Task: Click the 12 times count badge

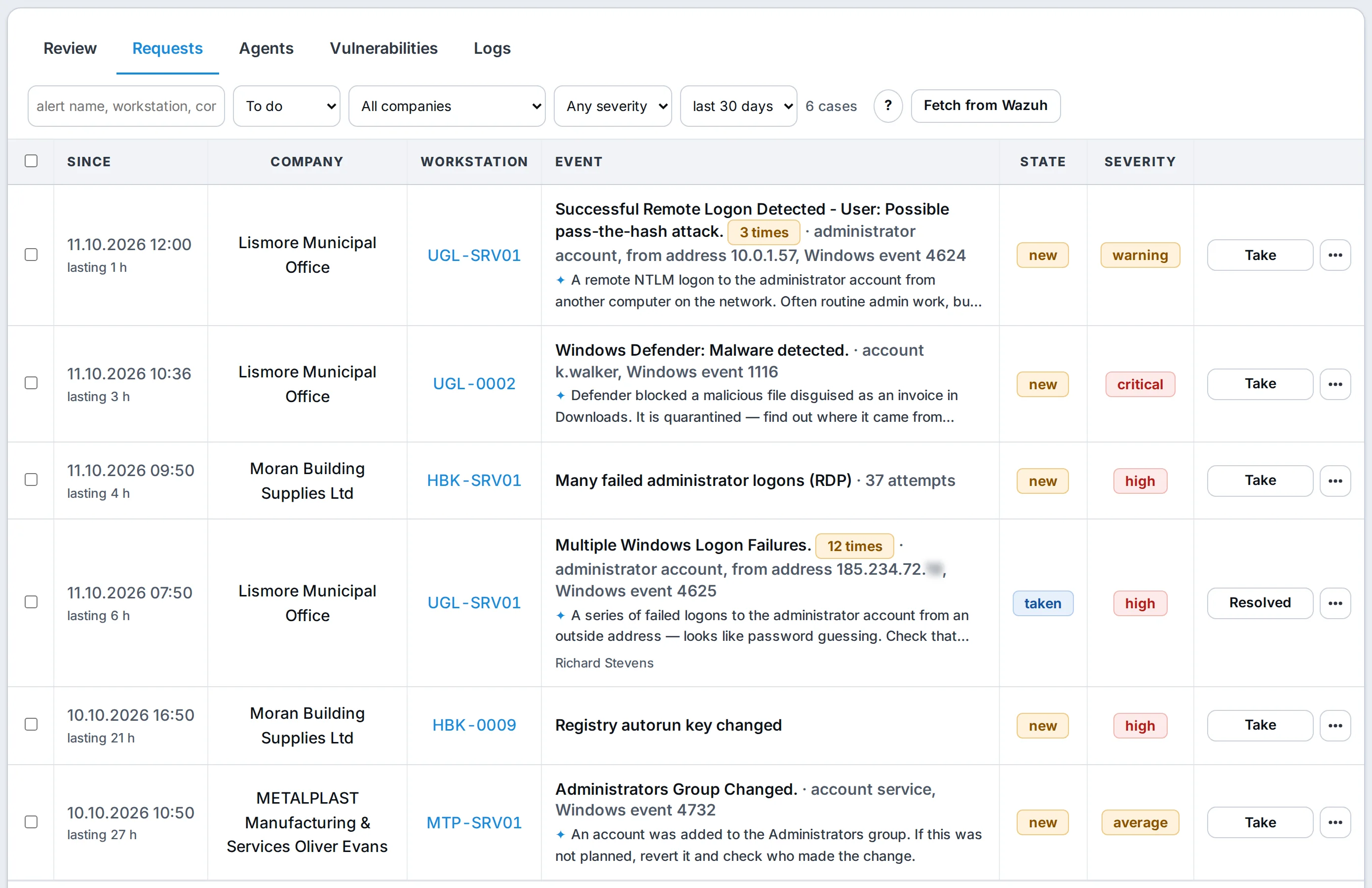Action: coord(854,546)
